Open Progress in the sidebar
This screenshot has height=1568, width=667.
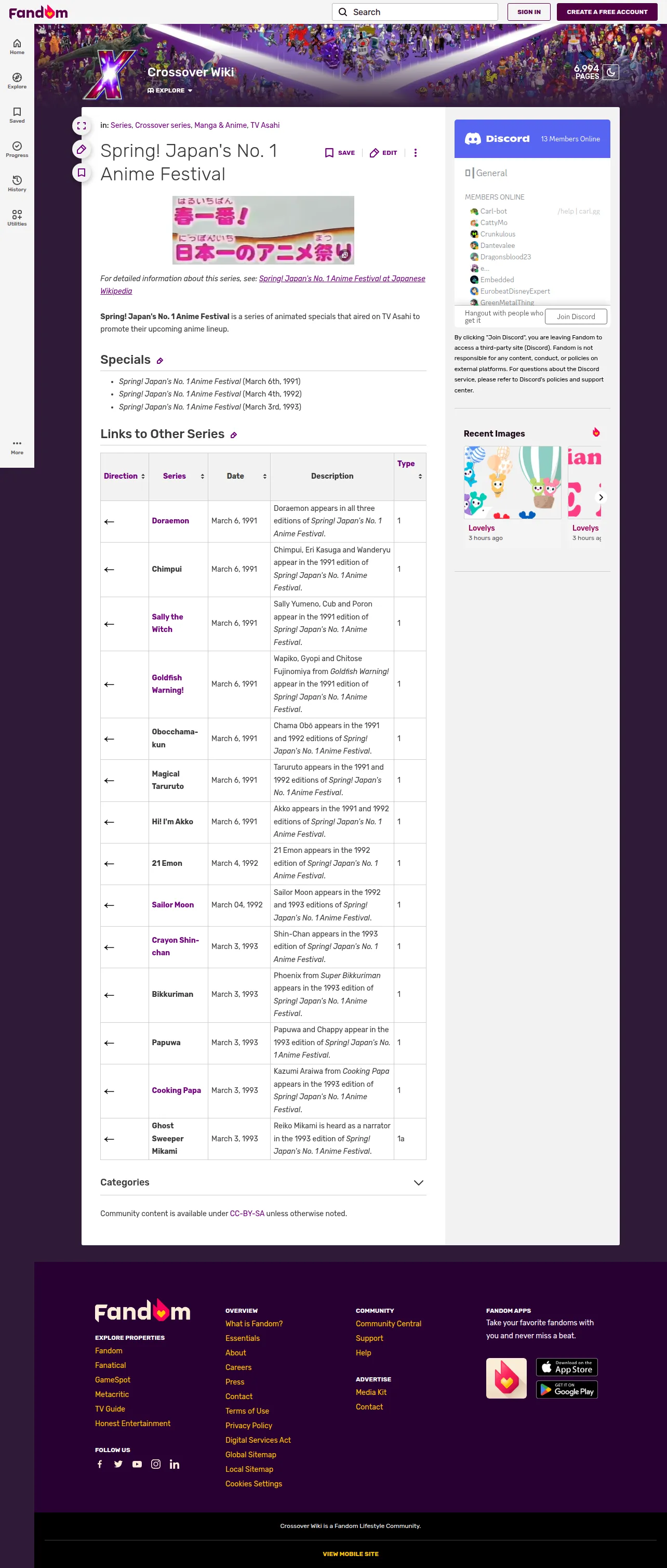tap(17, 150)
